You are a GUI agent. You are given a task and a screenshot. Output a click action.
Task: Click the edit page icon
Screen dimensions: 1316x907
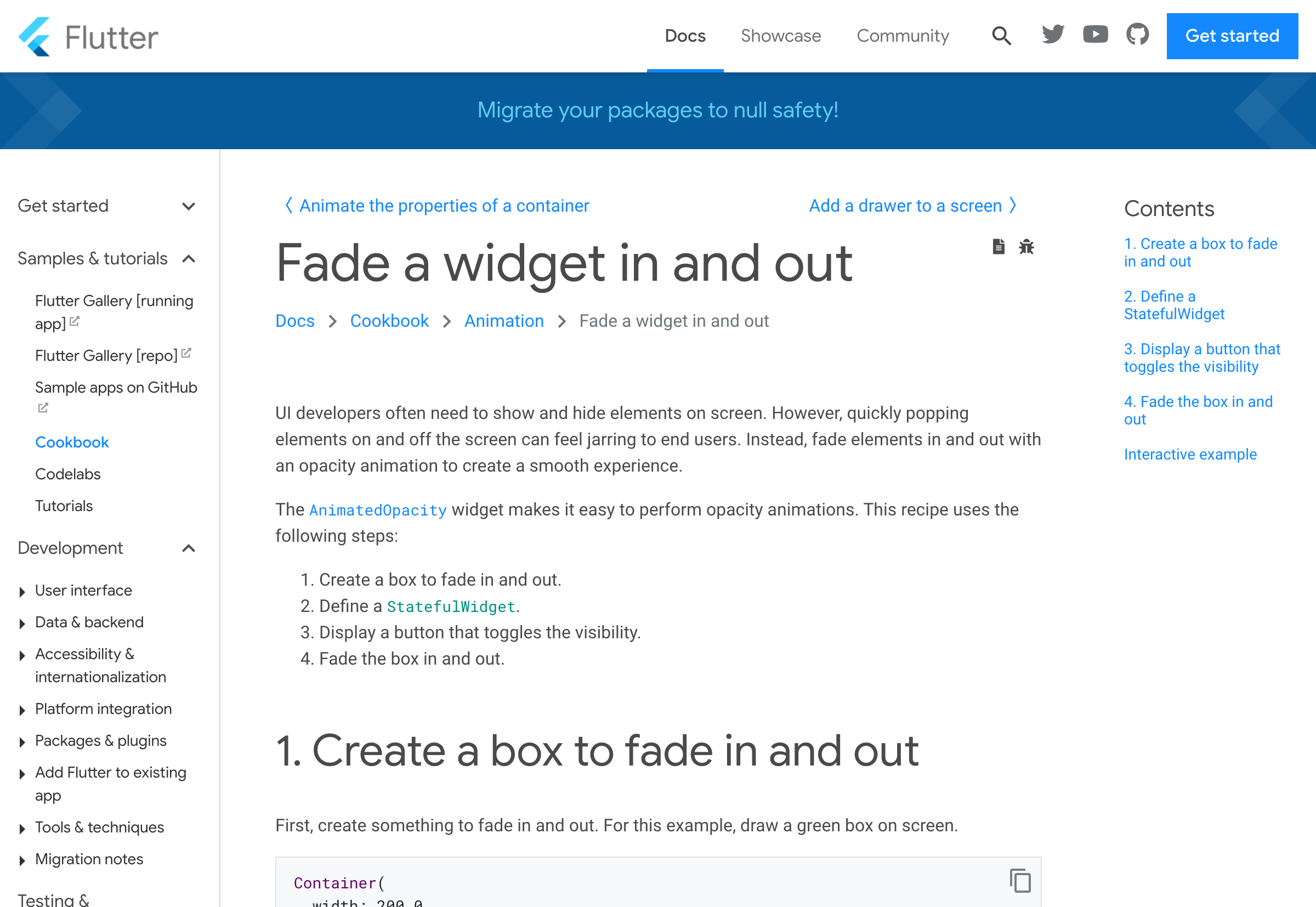point(998,246)
